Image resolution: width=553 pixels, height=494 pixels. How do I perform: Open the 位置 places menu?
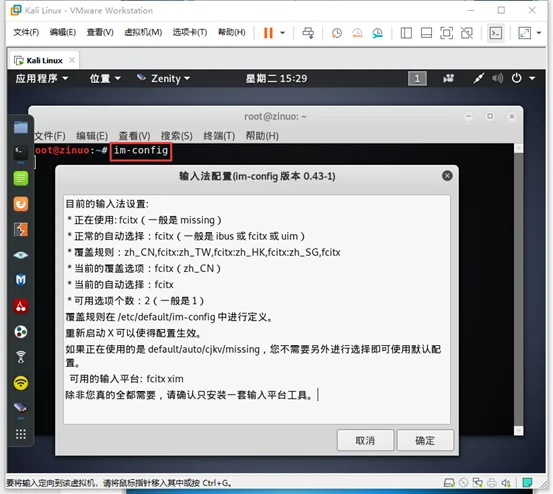[x=105, y=78]
